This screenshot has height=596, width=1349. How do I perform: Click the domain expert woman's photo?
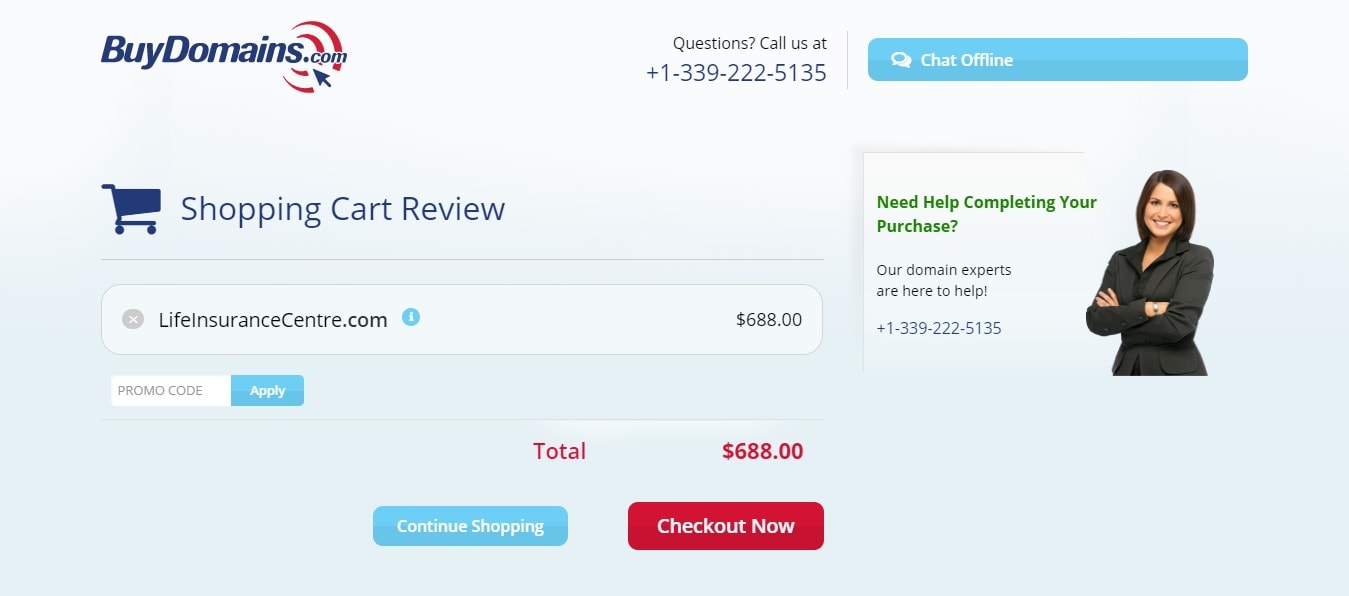tap(1150, 272)
